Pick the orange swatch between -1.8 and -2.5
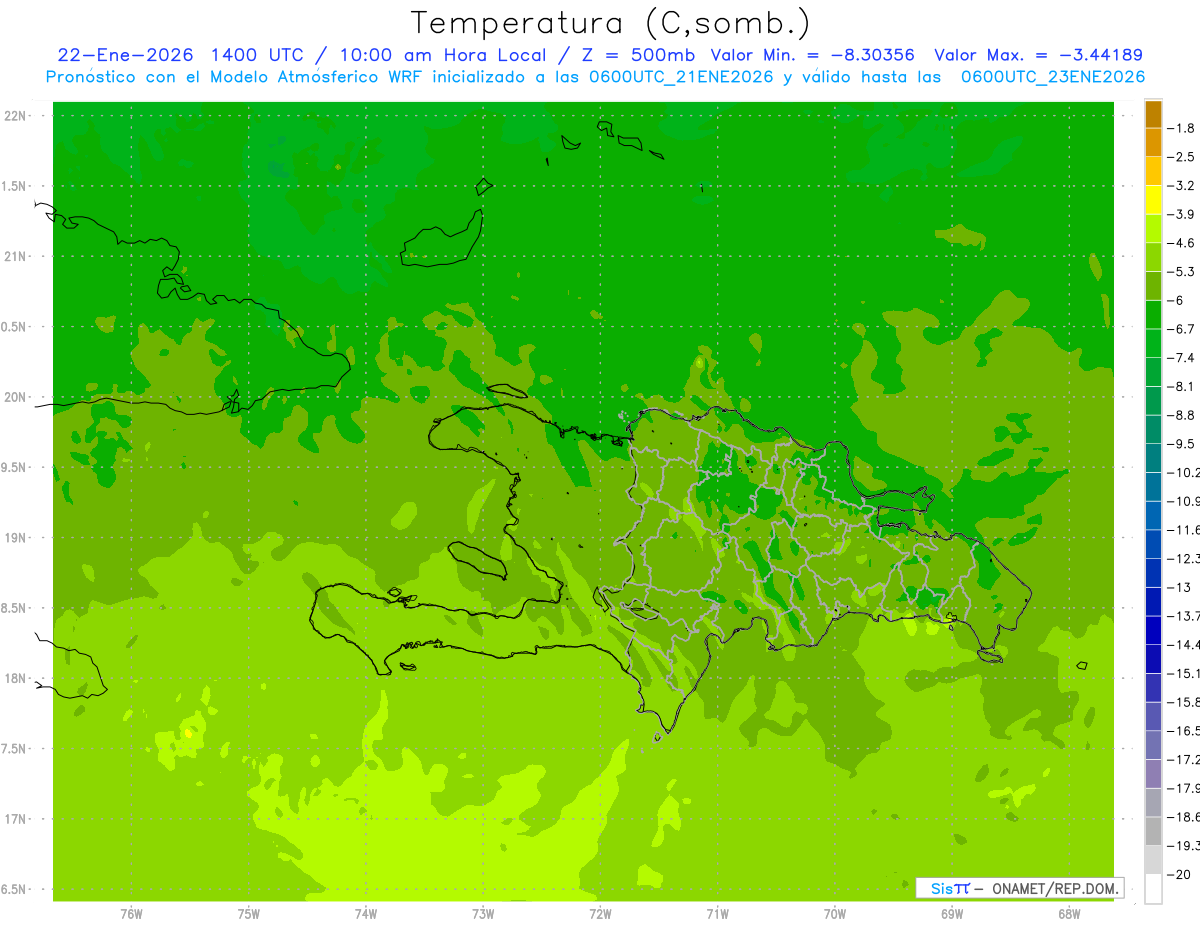This screenshot has width=1200, height=927. 1153,142
